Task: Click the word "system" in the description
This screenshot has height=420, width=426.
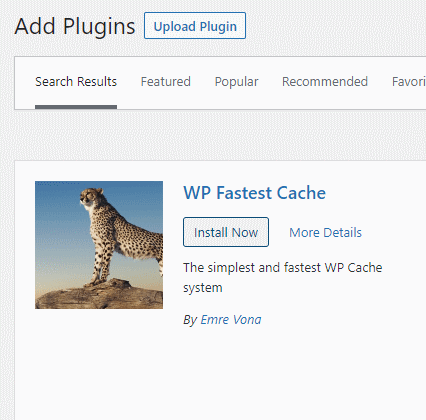Action: pos(203,288)
